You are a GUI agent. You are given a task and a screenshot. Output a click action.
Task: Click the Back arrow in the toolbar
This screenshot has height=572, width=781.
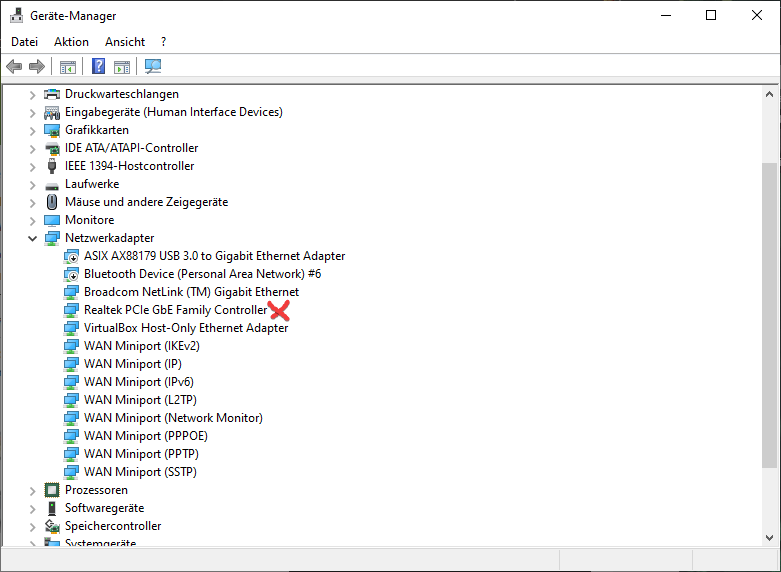14,67
